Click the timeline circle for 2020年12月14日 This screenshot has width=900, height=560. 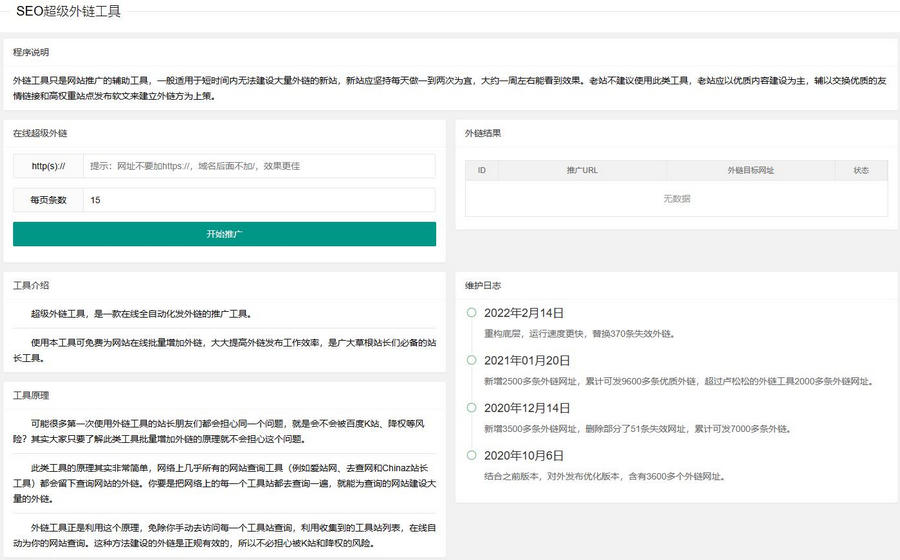(471, 407)
